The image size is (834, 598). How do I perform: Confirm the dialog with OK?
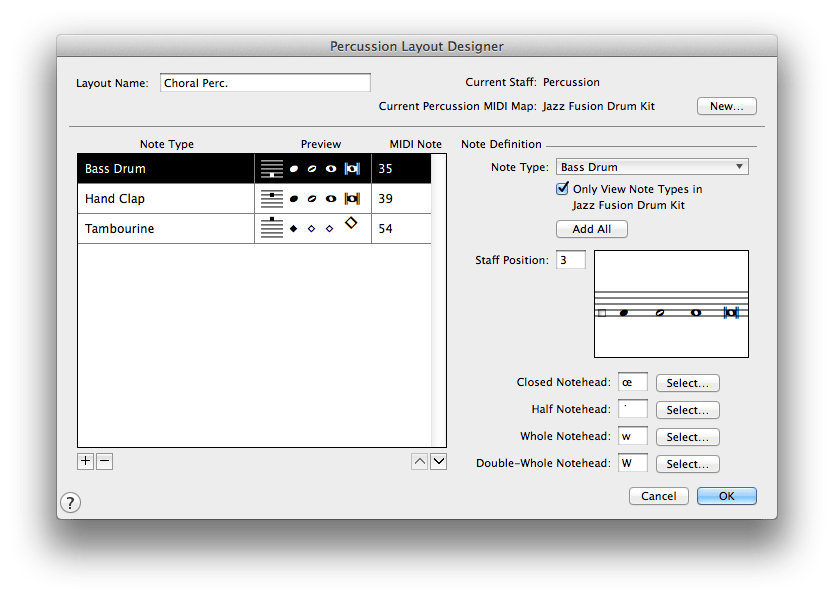pos(726,496)
